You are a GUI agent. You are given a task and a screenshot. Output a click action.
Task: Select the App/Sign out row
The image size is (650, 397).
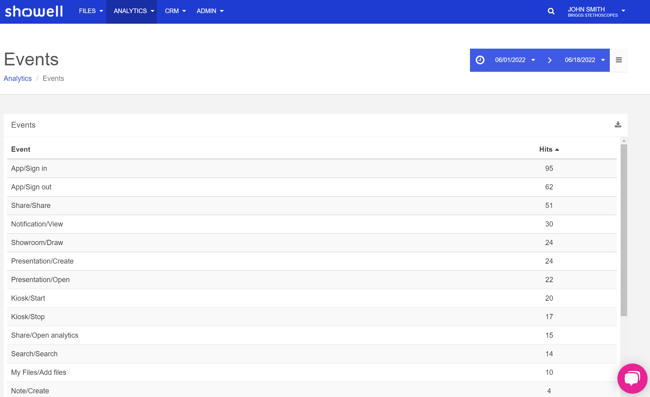(312, 187)
